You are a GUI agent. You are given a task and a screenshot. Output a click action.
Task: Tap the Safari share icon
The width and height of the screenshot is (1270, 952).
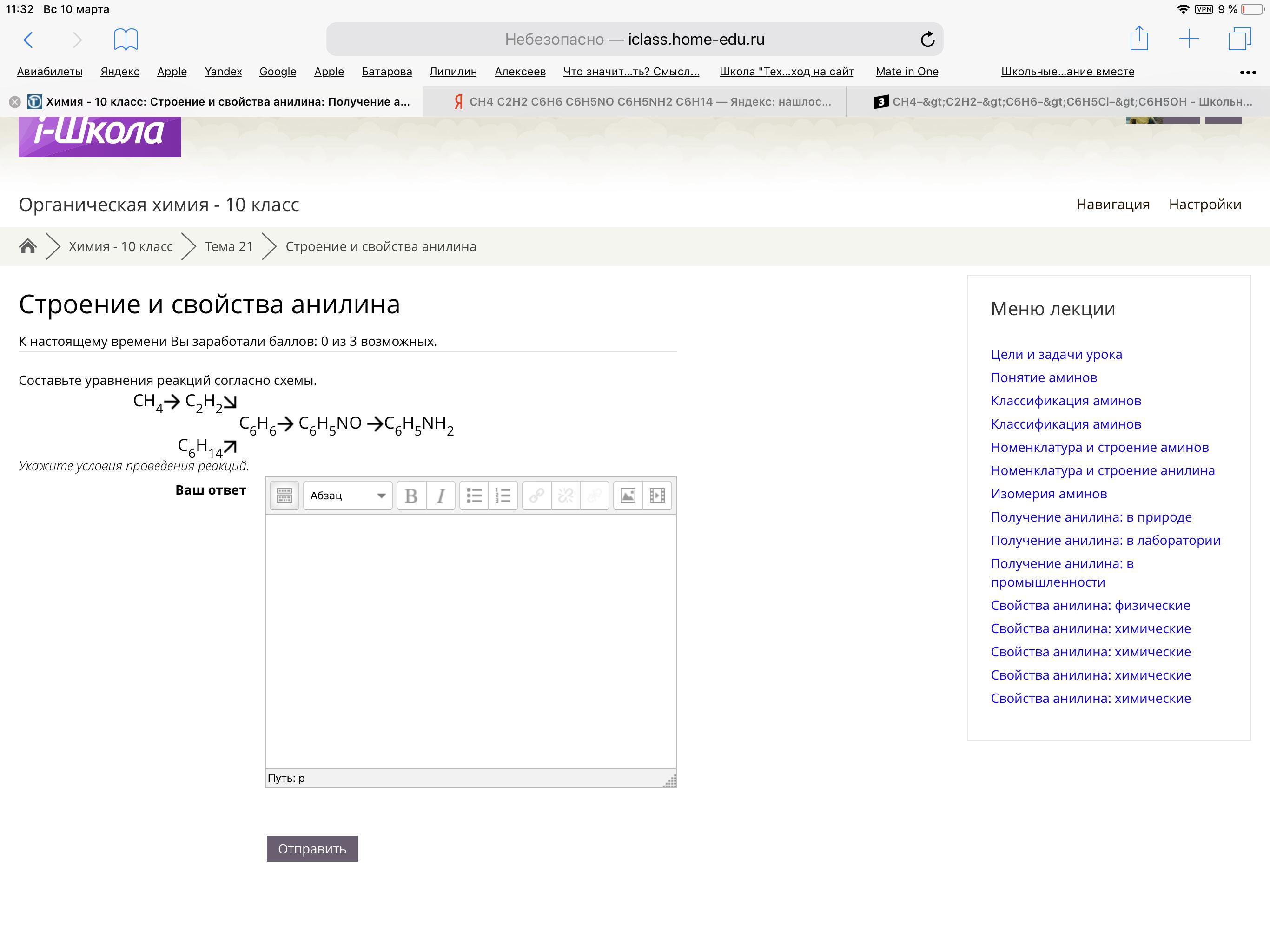pos(1139,40)
